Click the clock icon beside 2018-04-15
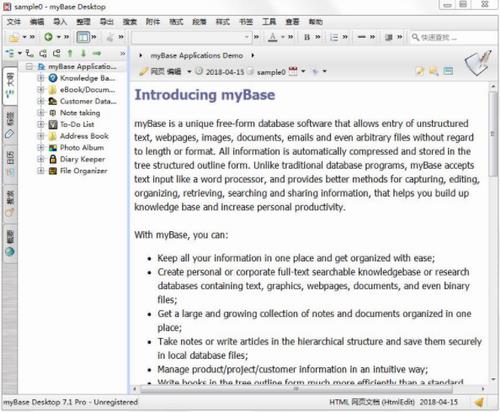 click(199, 71)
